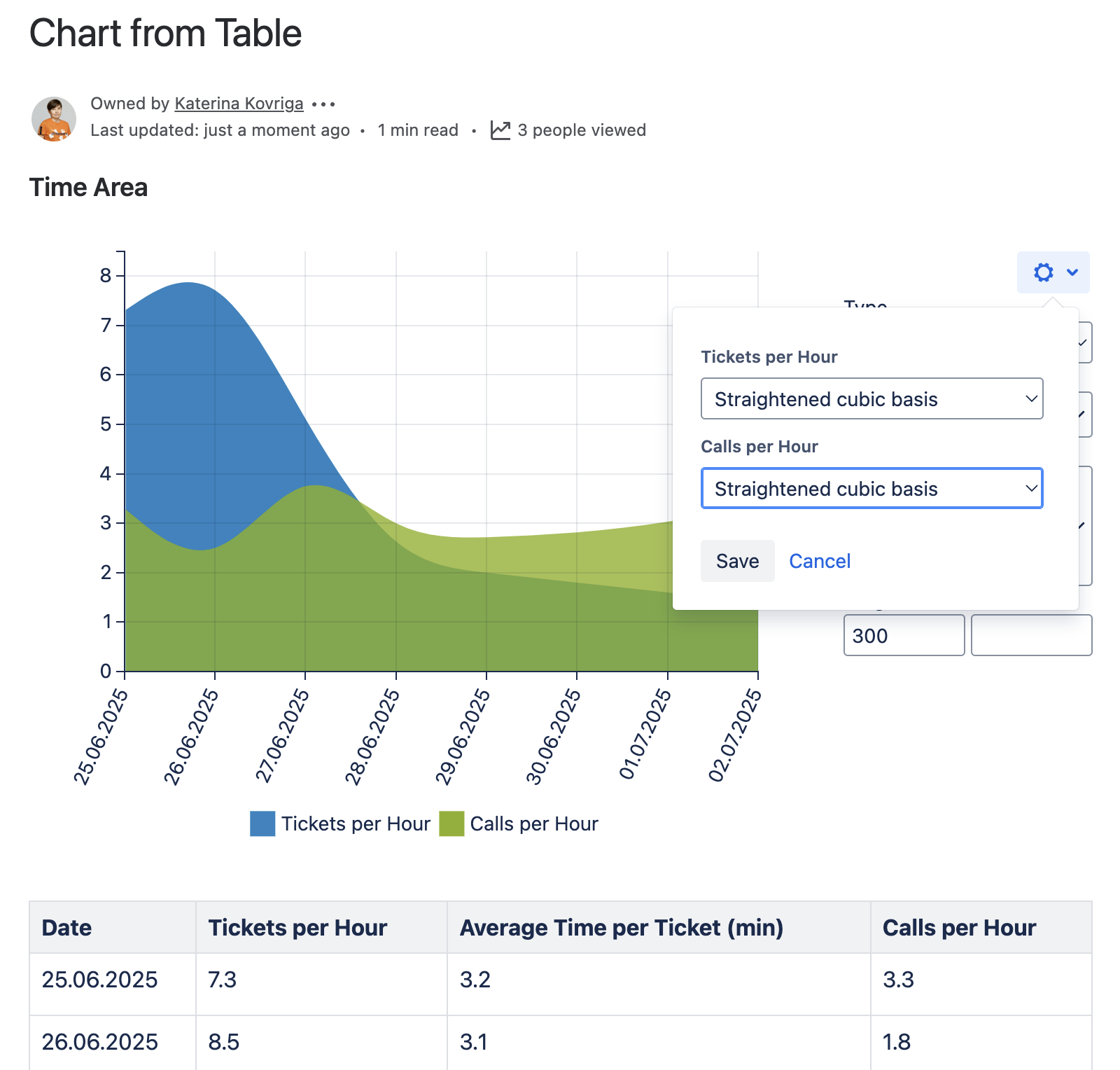
Task: Open the chart settings gear icon
Action: point(1043,272)
